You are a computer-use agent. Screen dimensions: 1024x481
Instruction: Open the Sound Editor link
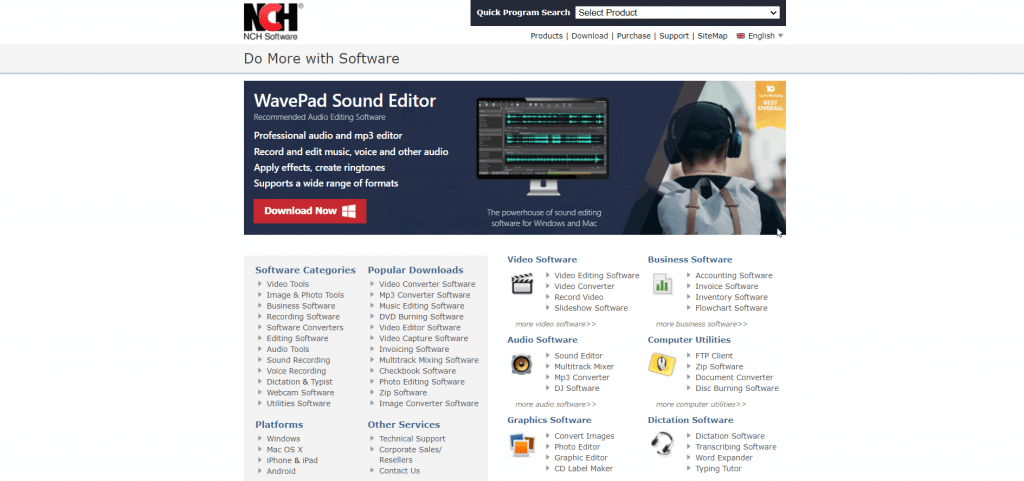(579, 356)
